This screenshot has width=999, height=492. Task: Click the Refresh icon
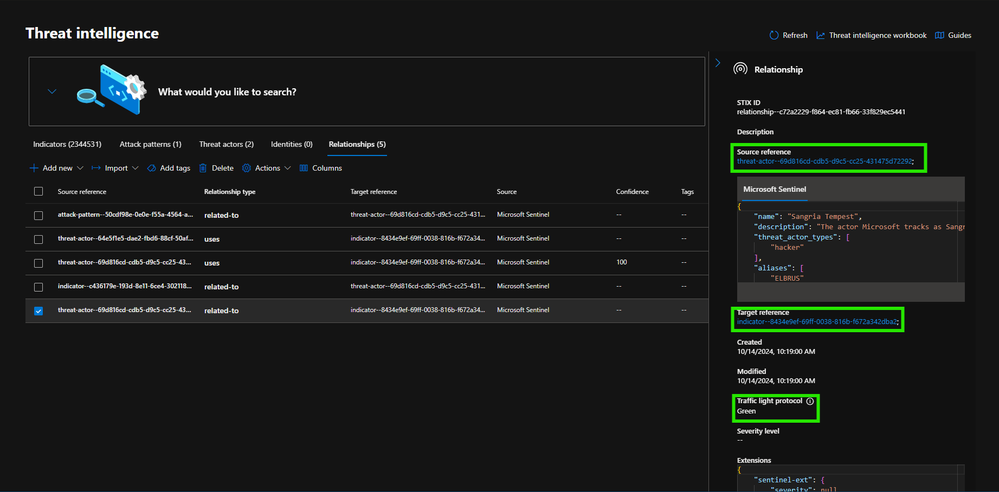(773, 36)
